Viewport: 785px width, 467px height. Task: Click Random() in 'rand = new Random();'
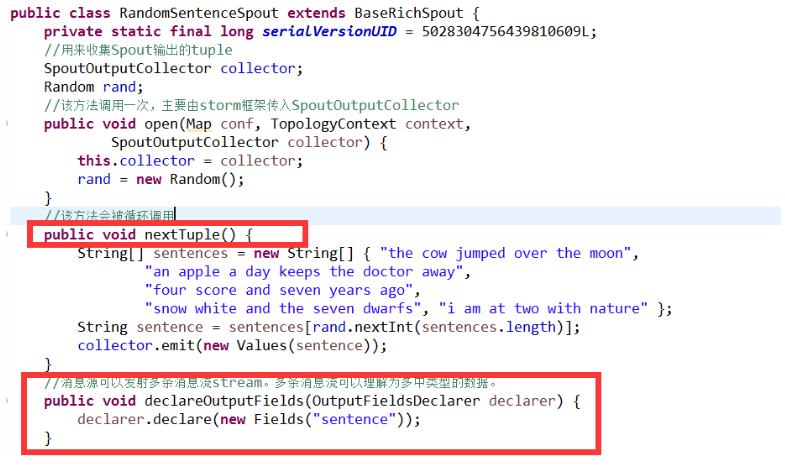(203, 179)
